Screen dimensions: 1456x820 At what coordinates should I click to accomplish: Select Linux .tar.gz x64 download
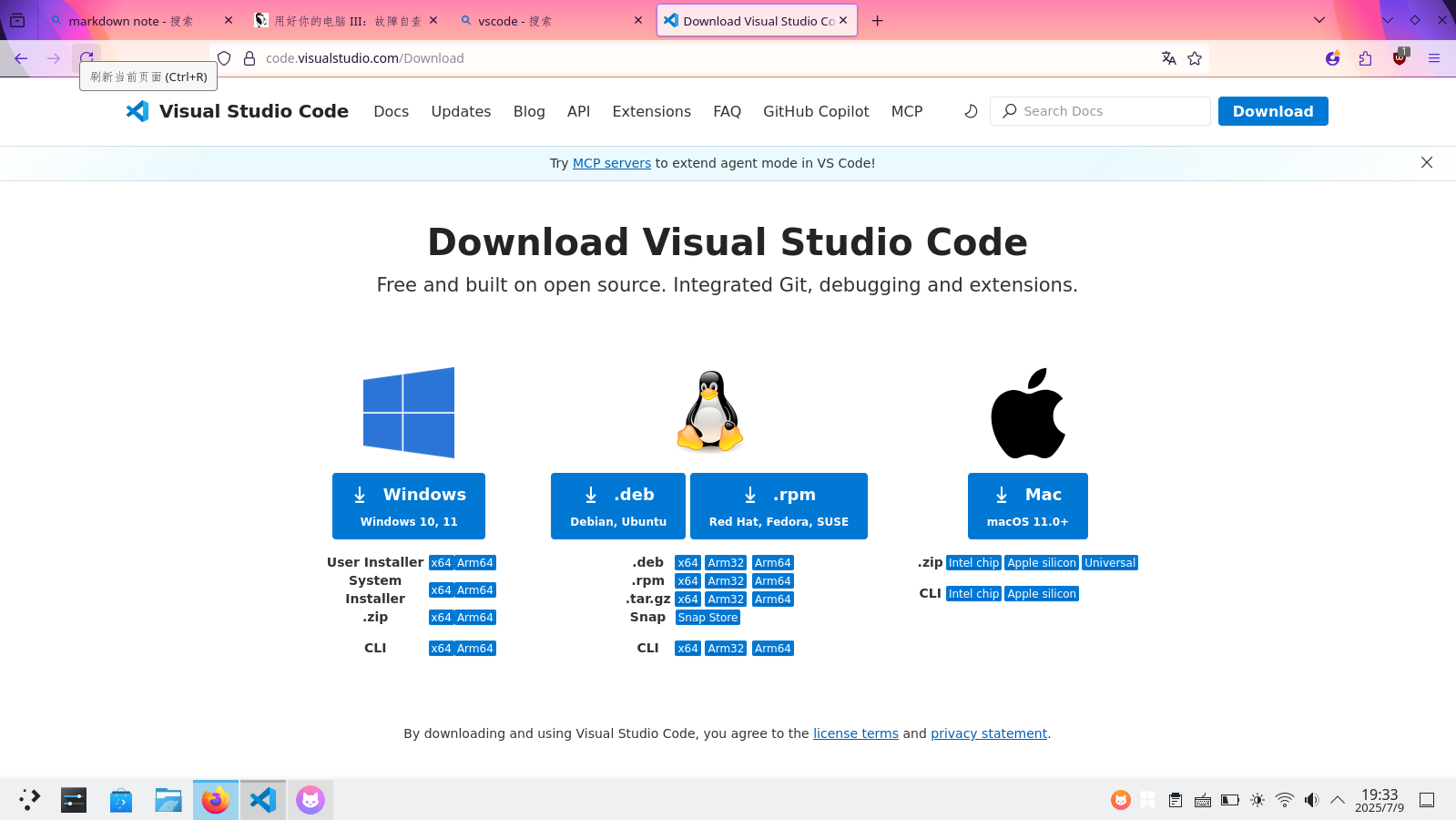pos(687,600)
